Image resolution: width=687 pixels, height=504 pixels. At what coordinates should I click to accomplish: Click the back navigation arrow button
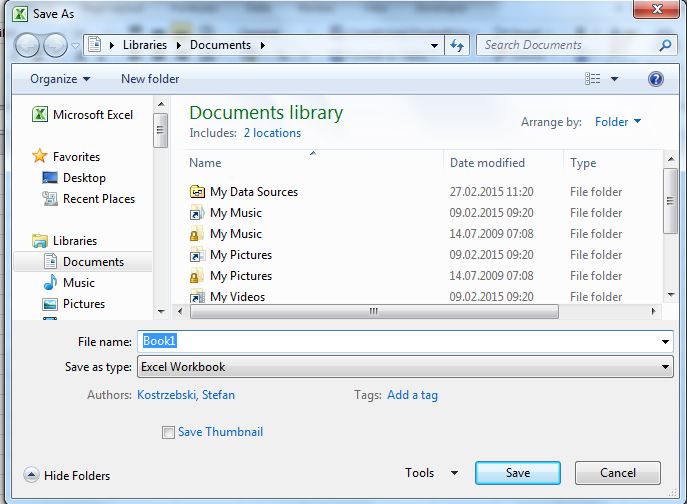tap(28, 45)
